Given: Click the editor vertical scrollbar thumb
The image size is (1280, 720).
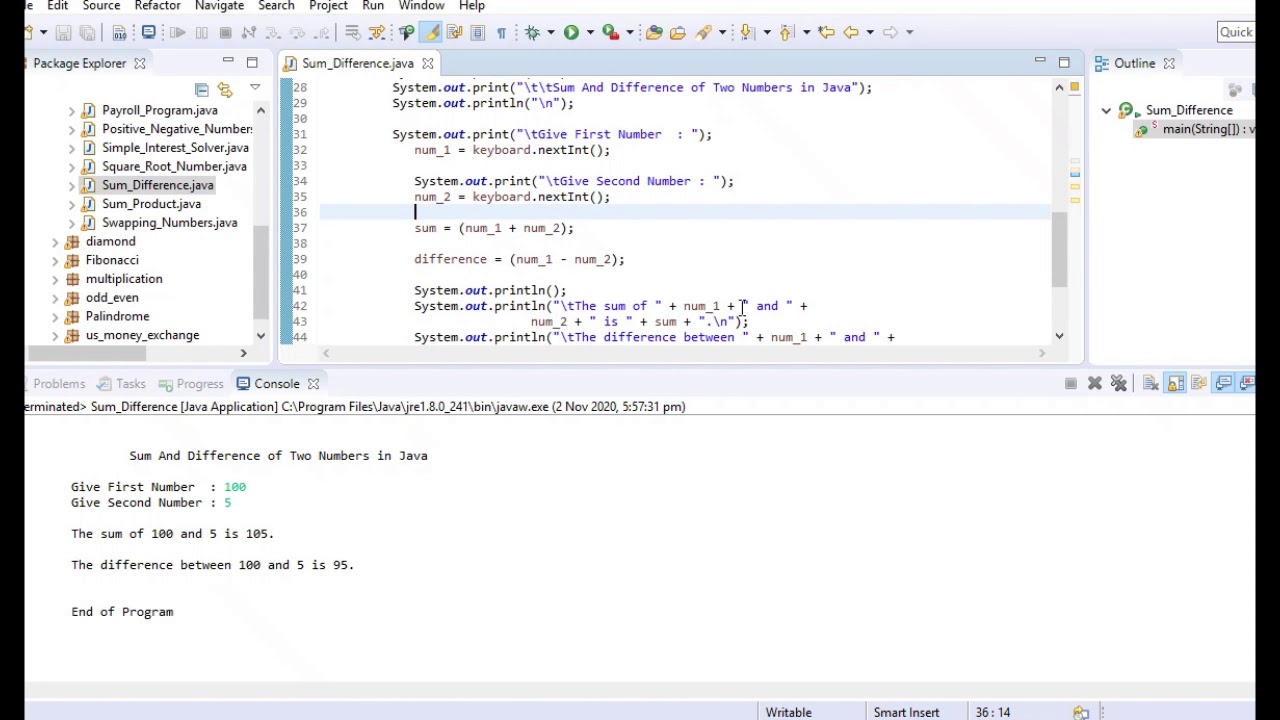Looking at the screenshot, I should tap(1059, 251).
